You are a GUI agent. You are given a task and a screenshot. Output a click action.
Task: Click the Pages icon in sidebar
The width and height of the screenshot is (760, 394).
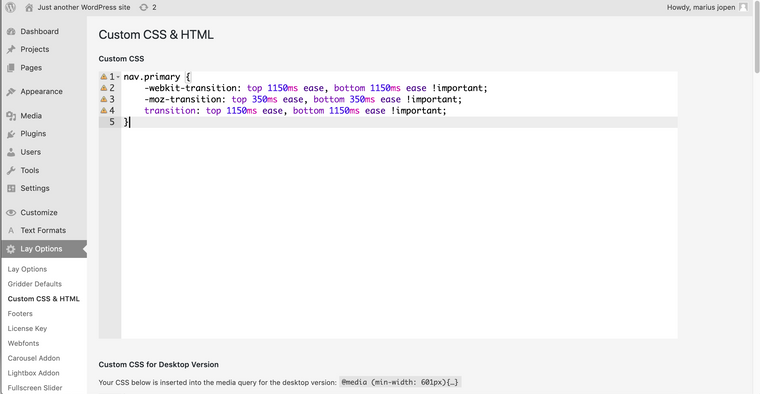[11, 68]
